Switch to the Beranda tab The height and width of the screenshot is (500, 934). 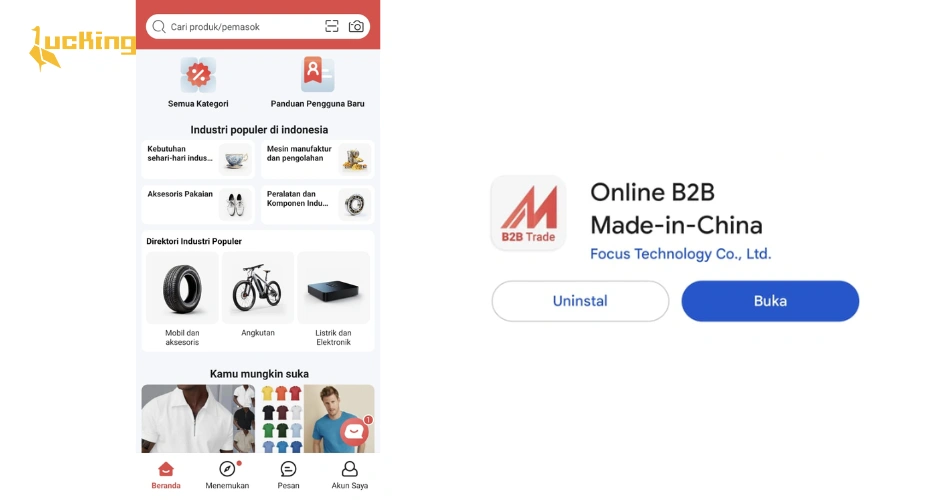point(166,475)
